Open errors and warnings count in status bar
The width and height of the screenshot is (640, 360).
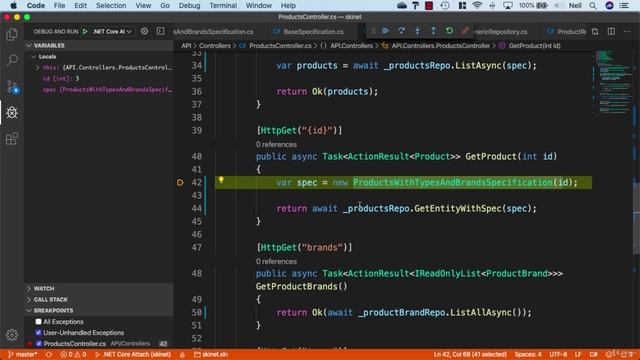73,354
